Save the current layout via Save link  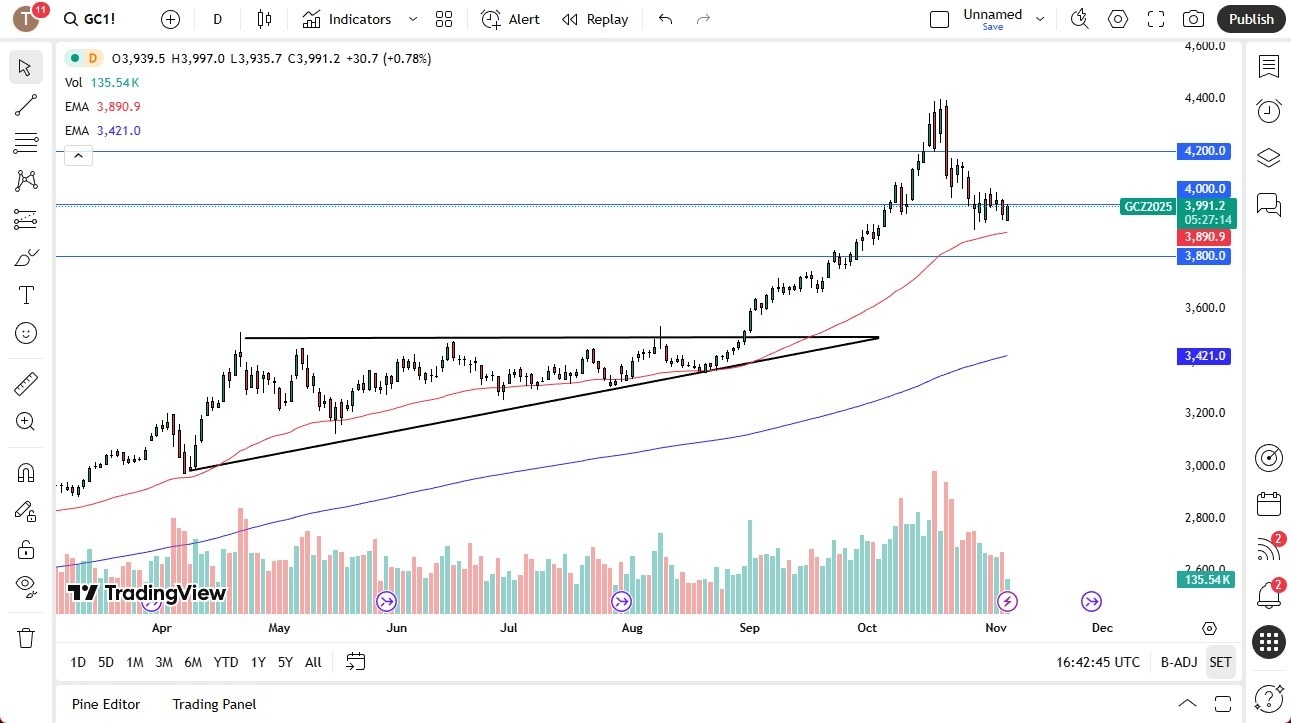point(992,27)
